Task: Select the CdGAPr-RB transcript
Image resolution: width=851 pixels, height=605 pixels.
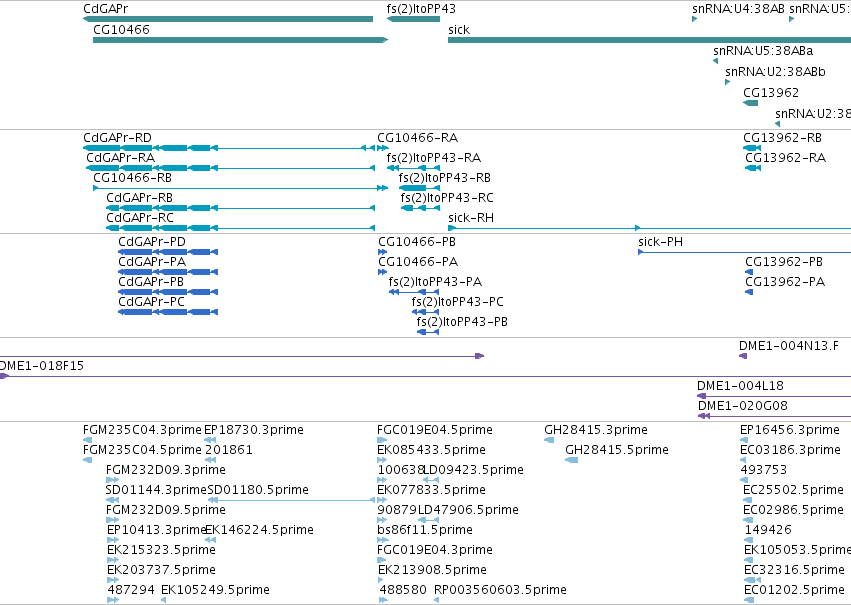Action: (x=240, y=208)
